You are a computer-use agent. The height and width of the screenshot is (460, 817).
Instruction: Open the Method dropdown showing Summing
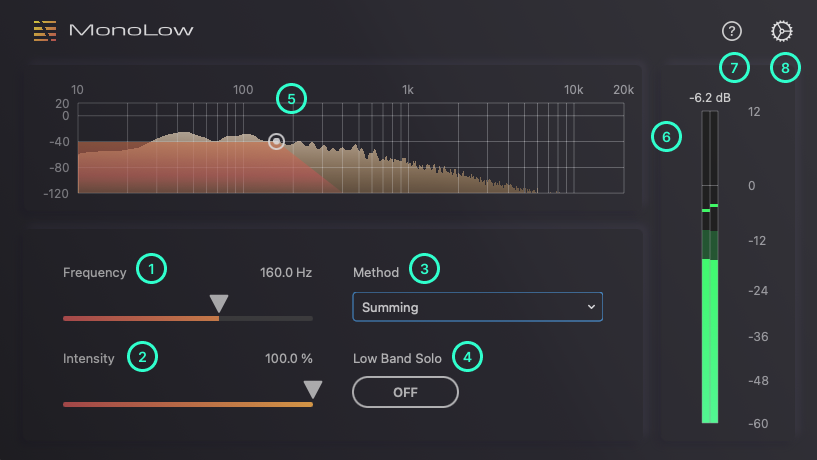click(477, 307)
